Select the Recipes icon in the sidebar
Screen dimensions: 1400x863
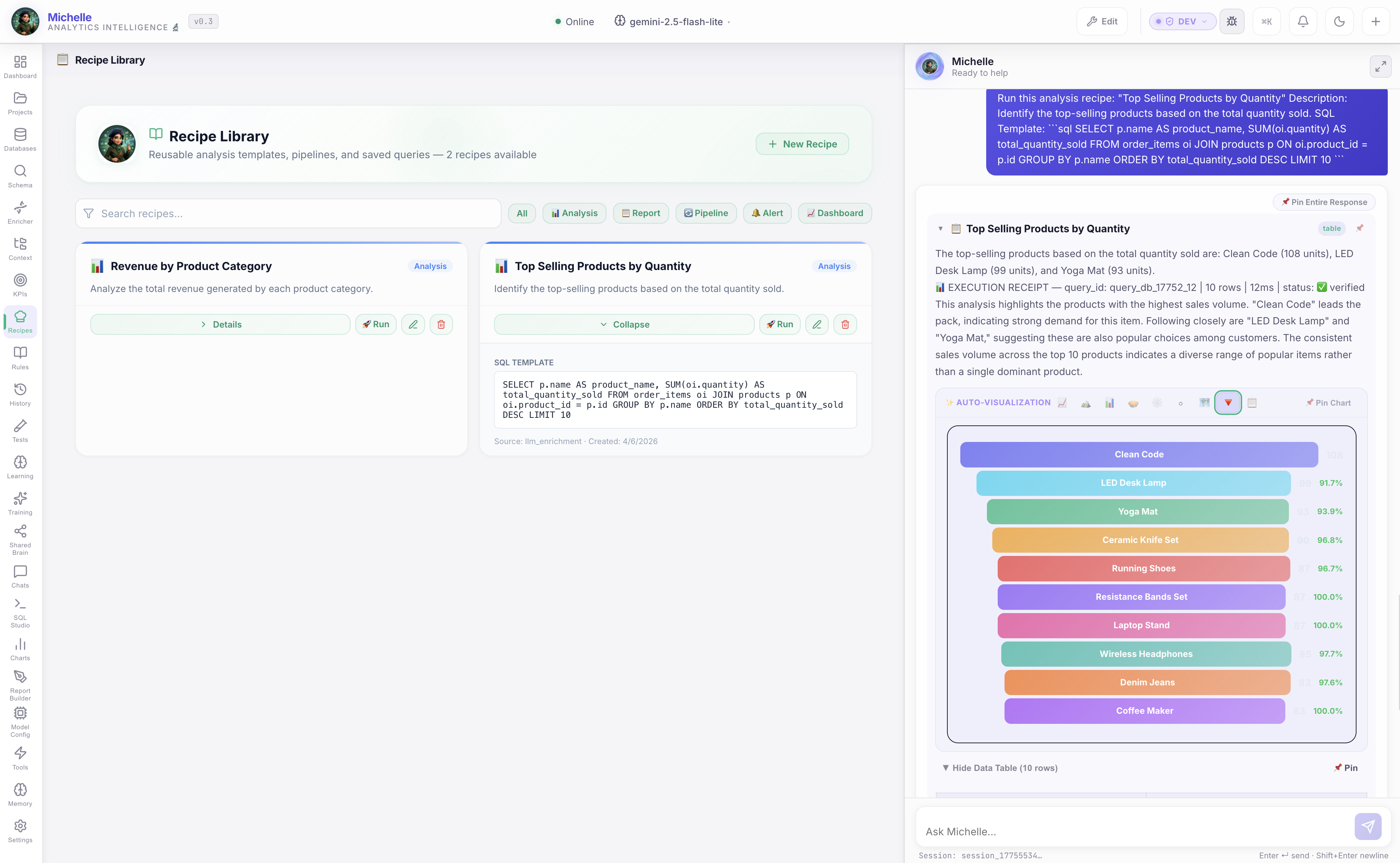20,321
